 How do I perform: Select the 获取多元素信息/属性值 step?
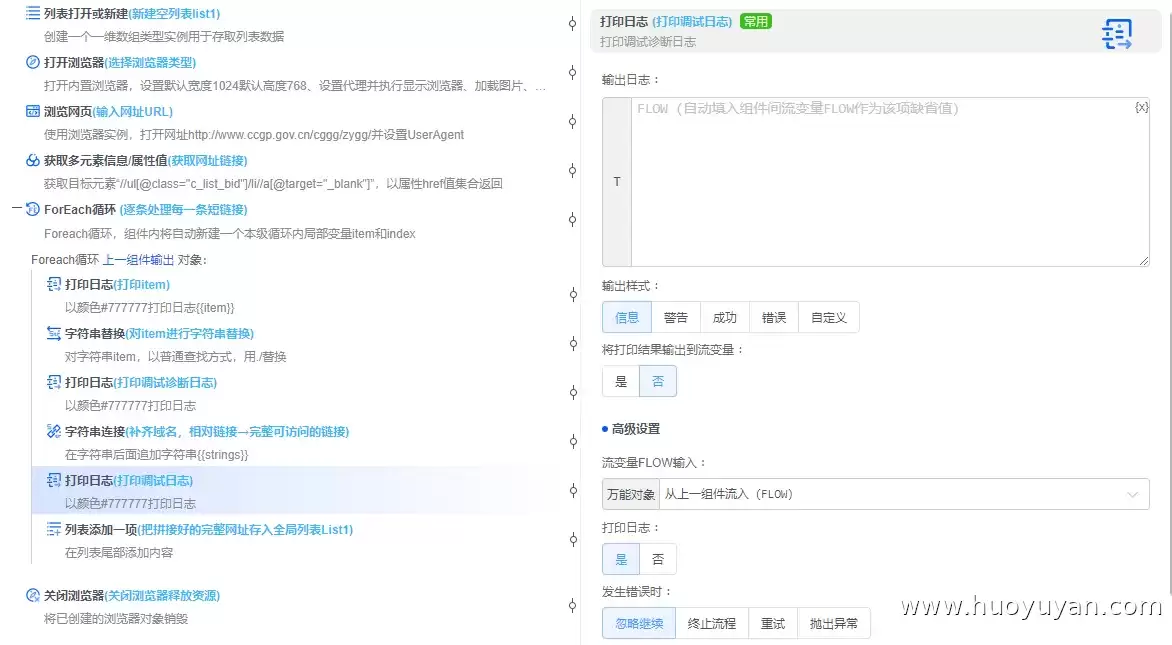[287, 171]
